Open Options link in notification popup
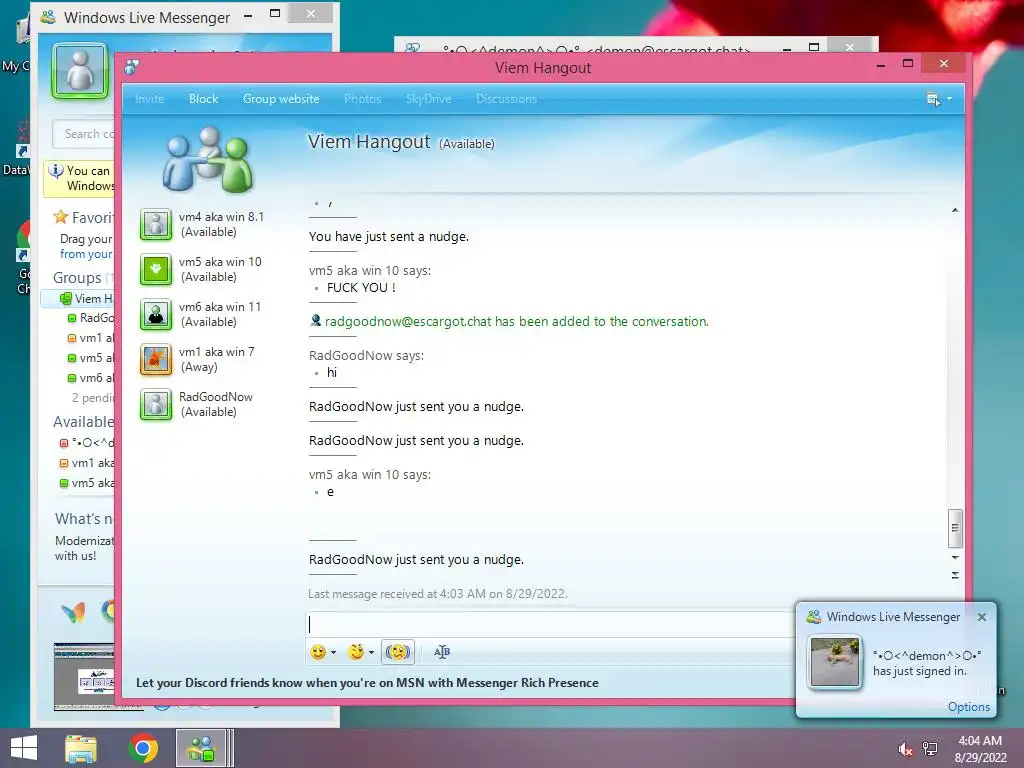 [x=968, y=707]
